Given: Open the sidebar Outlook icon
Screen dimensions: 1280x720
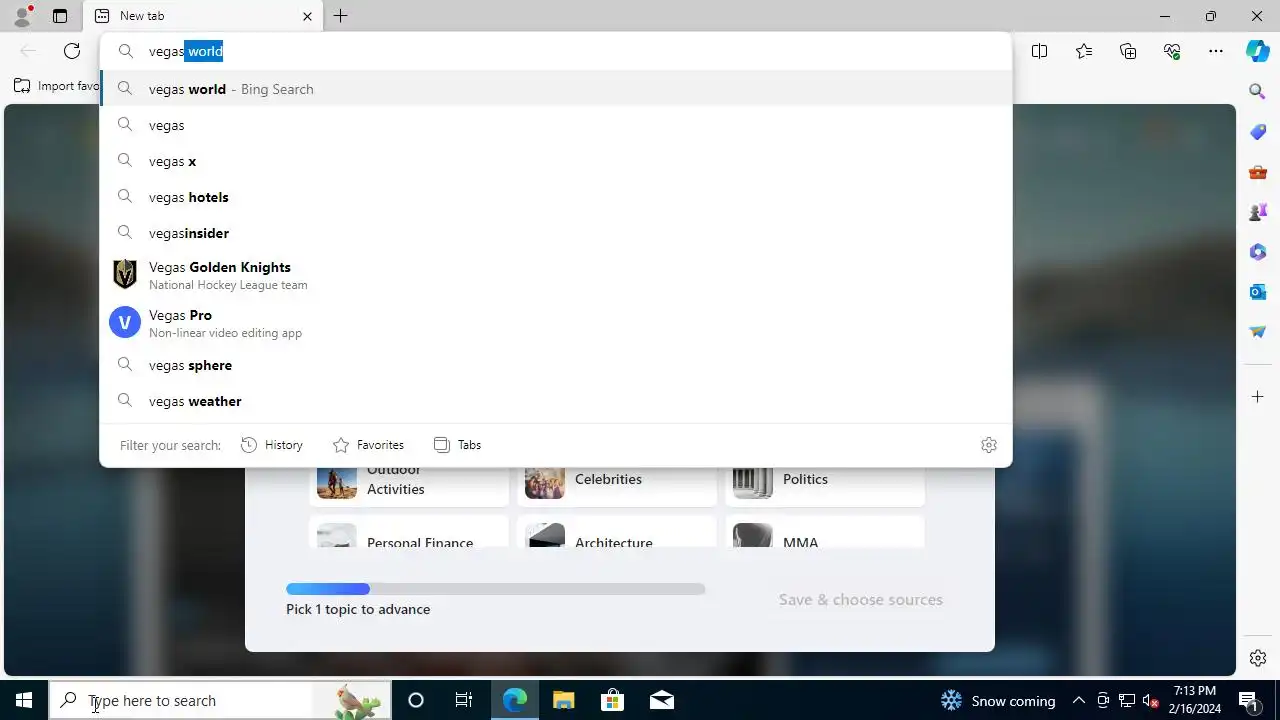Looking at the screenshot, I should click(1258, 292).
